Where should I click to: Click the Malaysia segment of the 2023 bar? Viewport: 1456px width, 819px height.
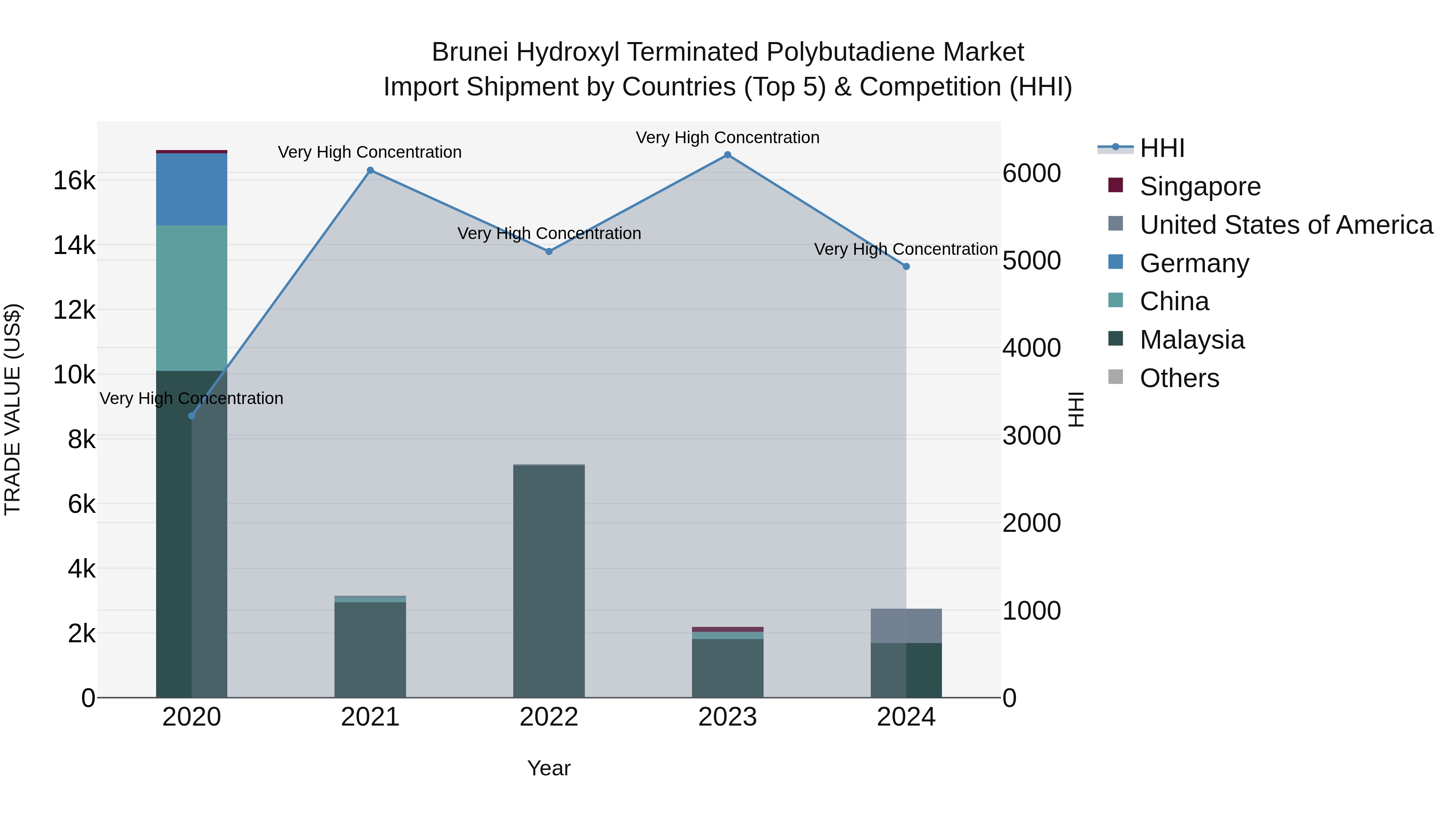[728, 668]
